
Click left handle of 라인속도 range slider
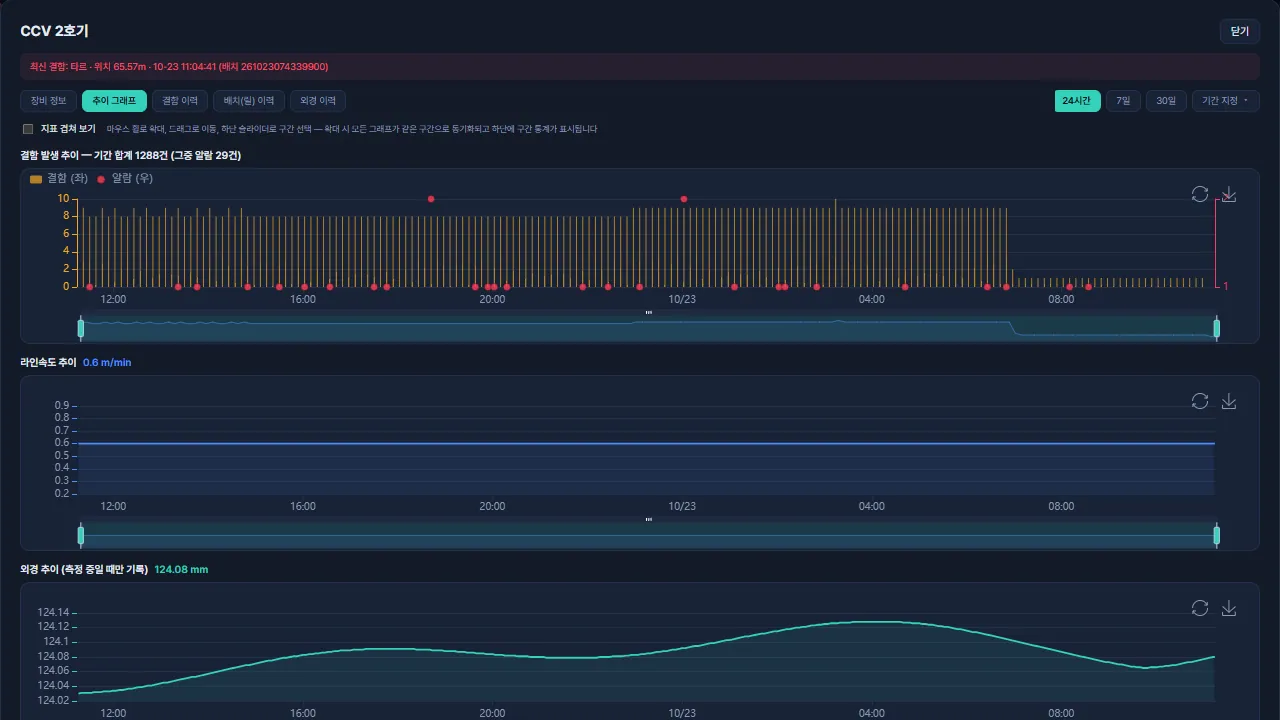pos(81,535)
